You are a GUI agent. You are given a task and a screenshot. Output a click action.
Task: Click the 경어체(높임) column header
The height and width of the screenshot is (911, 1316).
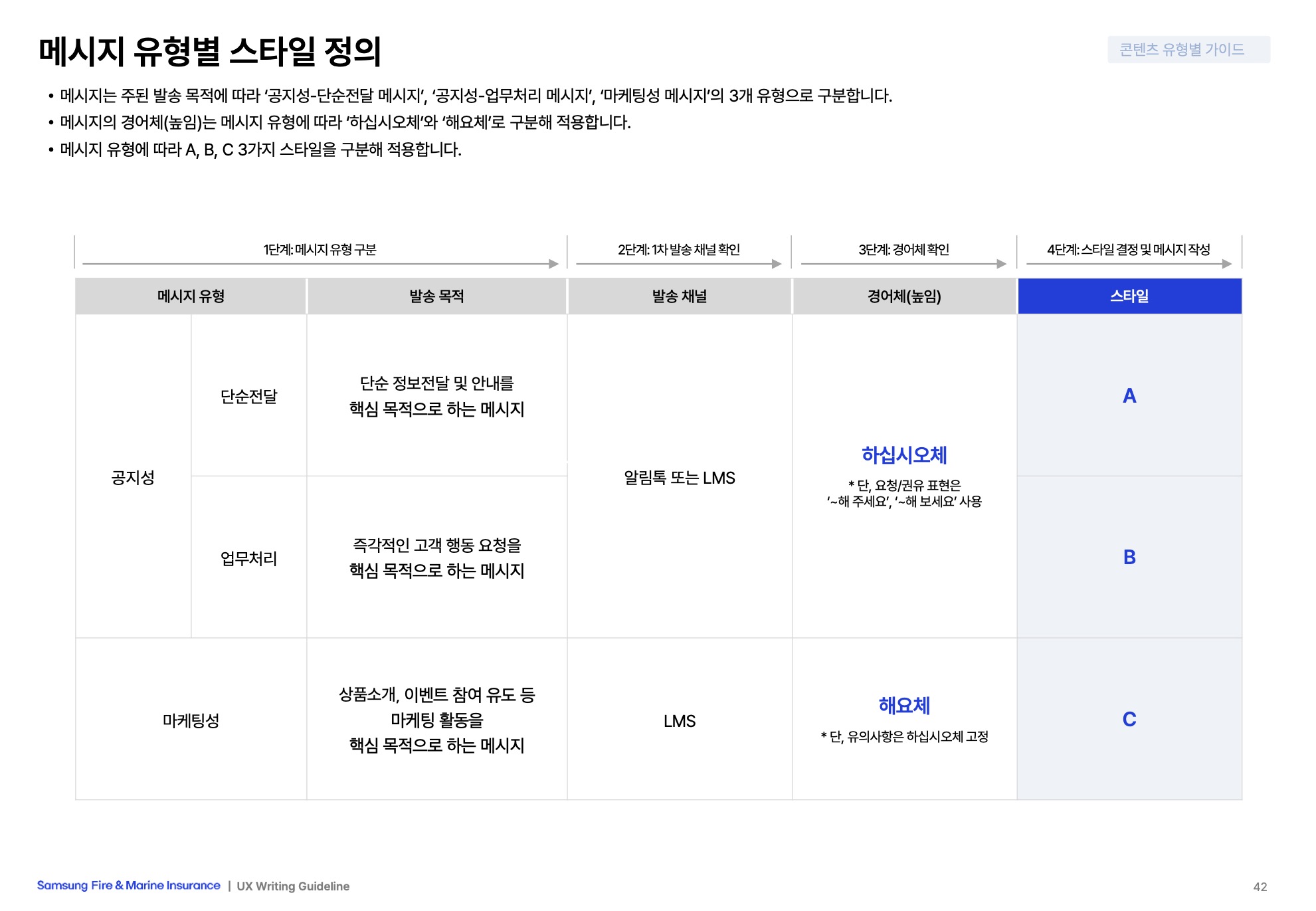tap(903, 296)
